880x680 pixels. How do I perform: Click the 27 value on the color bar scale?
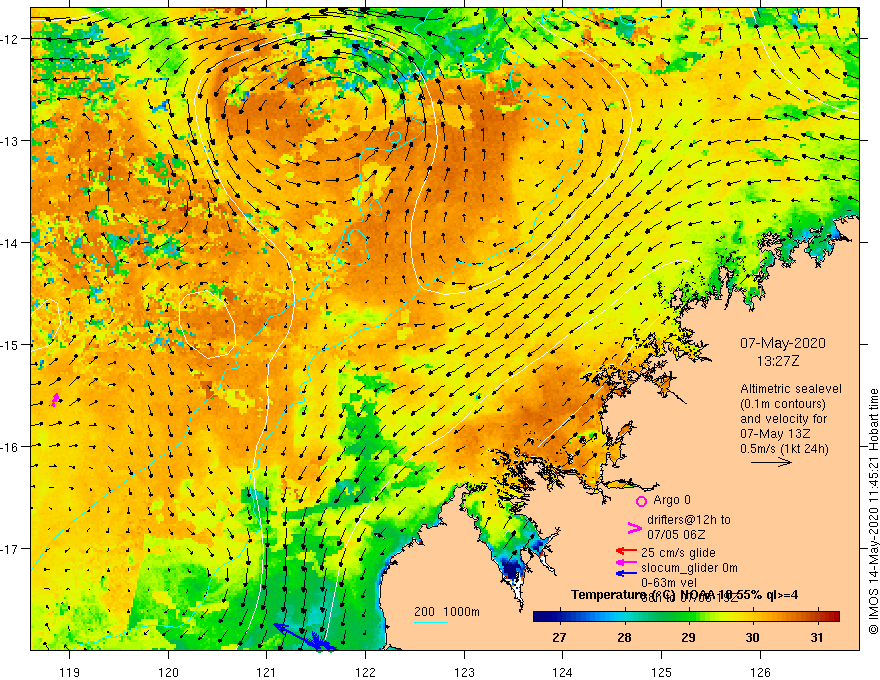559,637
